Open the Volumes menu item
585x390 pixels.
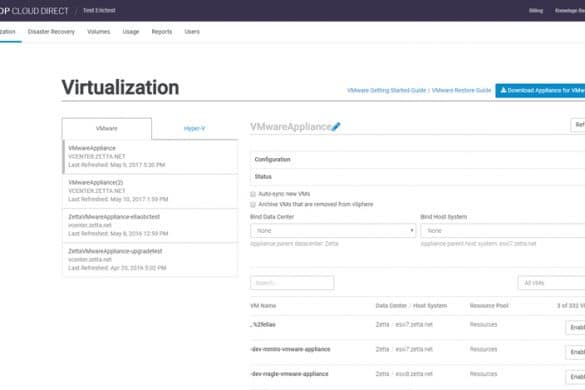pos(98,32)
